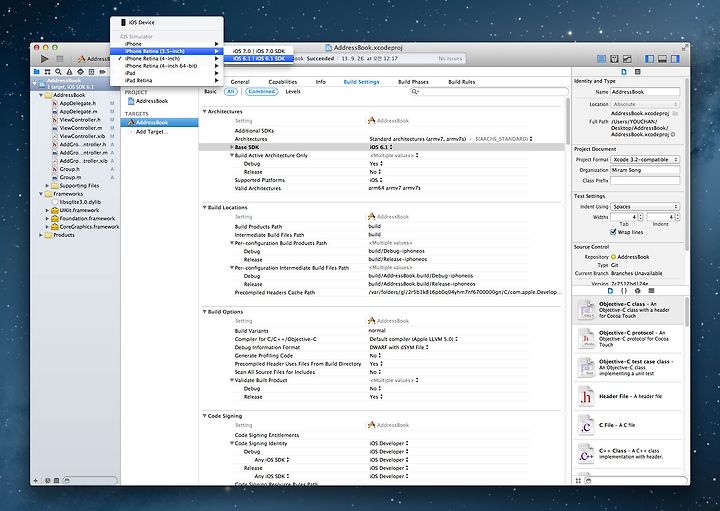Open the Symbol navigator
Screen dimensions: 720x511
[47, 72]
